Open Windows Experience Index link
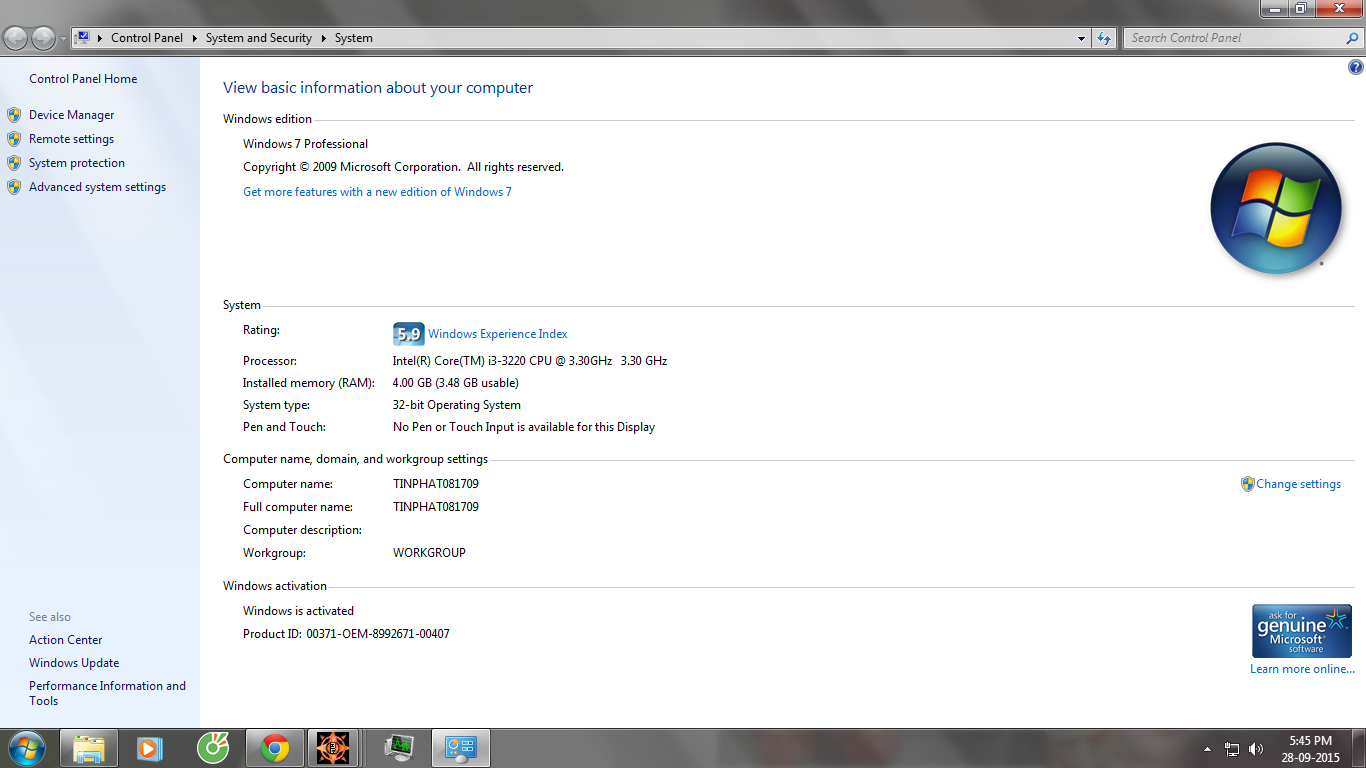 [498, 334]
